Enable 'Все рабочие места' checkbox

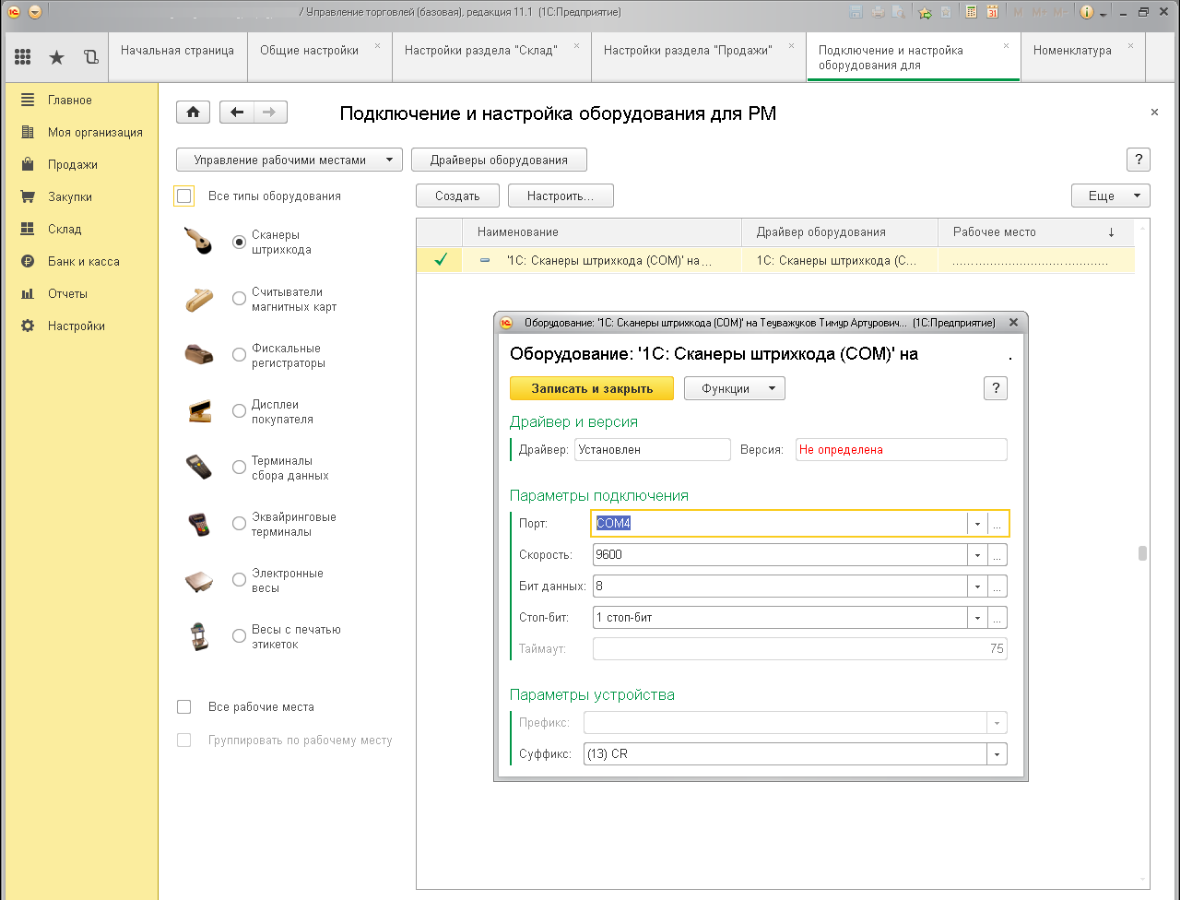[x=184, y=707]
